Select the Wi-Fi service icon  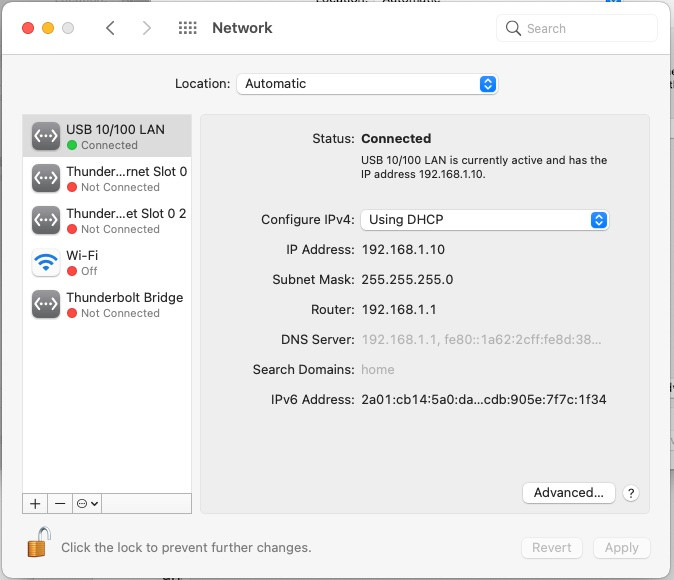pos(46,262)
